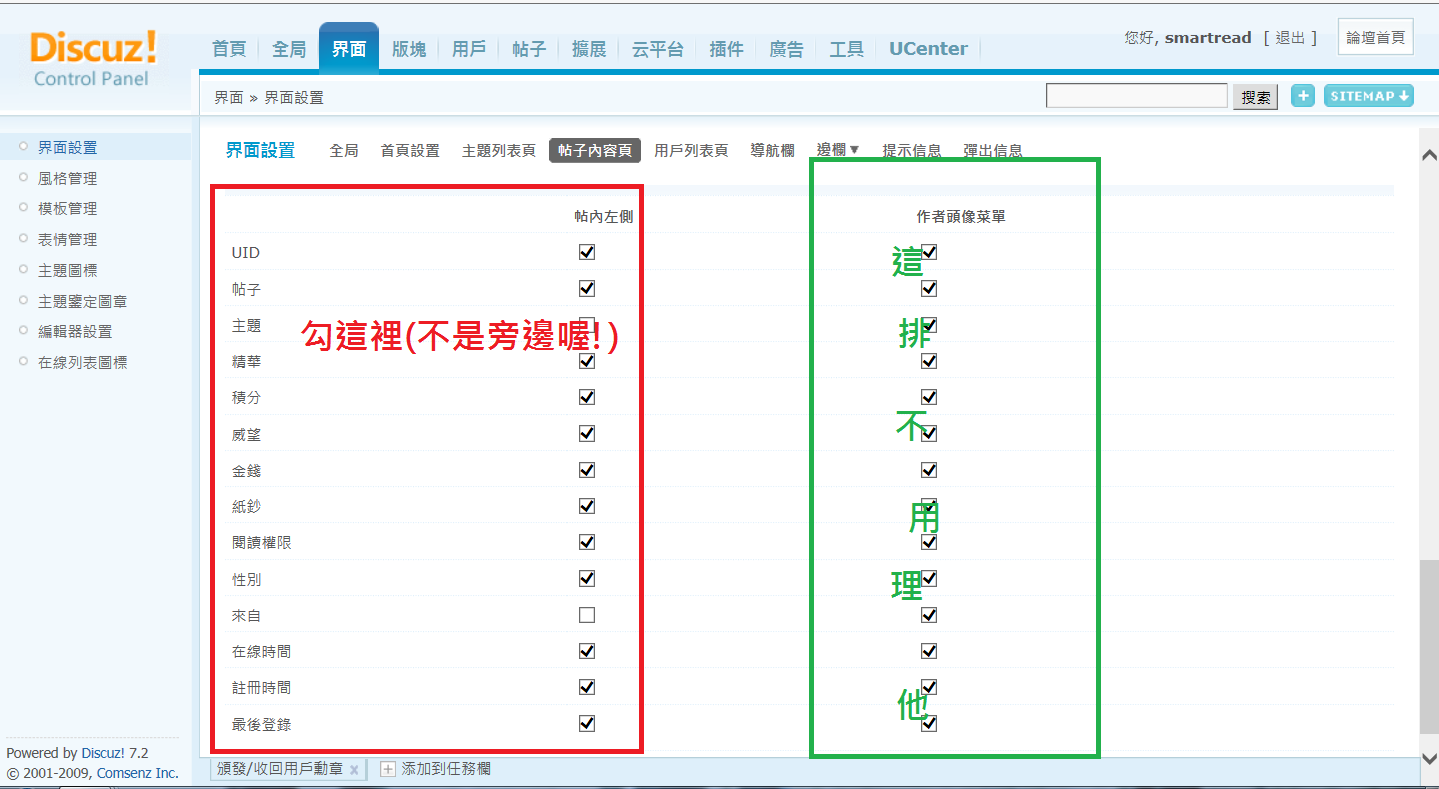Toggle 積分 checkbox under 帖內左側

[x=587, y=397]
